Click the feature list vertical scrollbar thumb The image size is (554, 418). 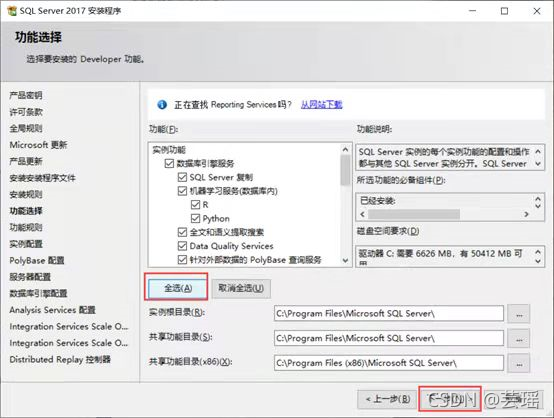click(x=346, y=170)
